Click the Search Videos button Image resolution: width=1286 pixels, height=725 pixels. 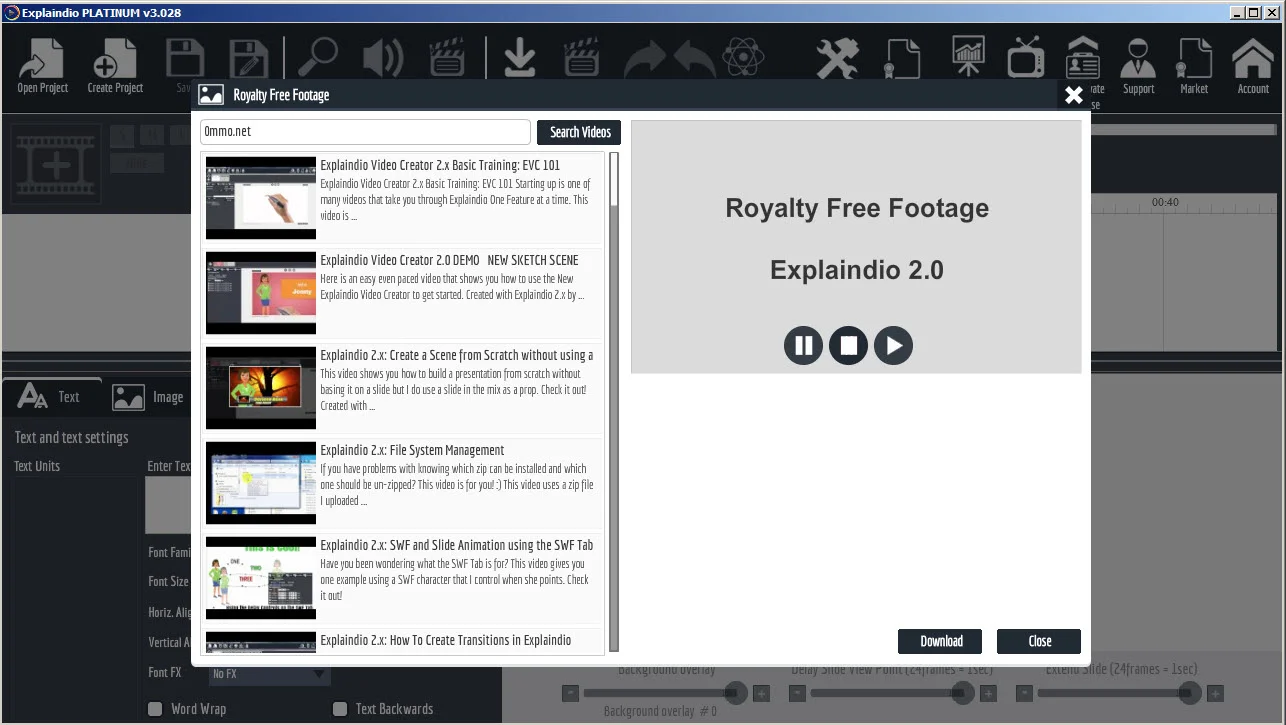579,132
